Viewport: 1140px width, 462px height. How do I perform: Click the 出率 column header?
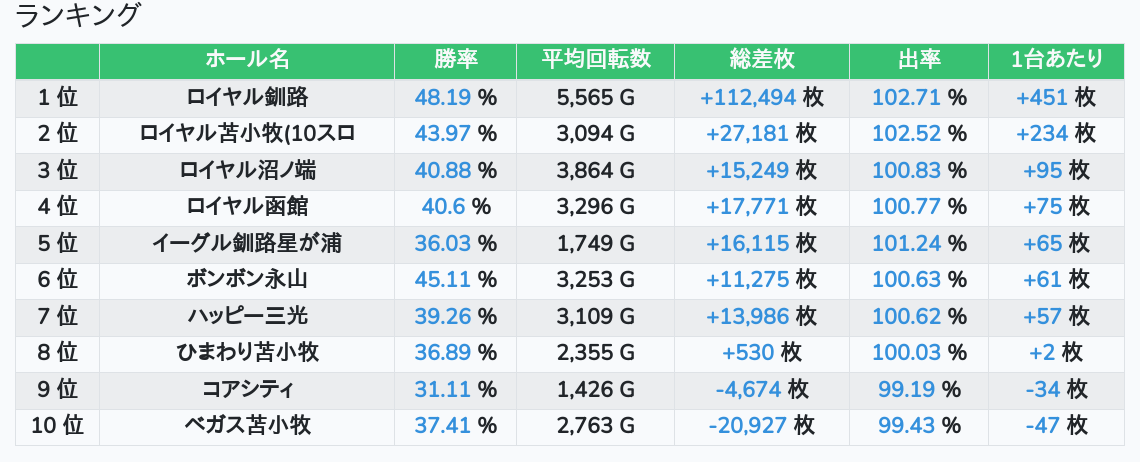[x=919, y=60]
